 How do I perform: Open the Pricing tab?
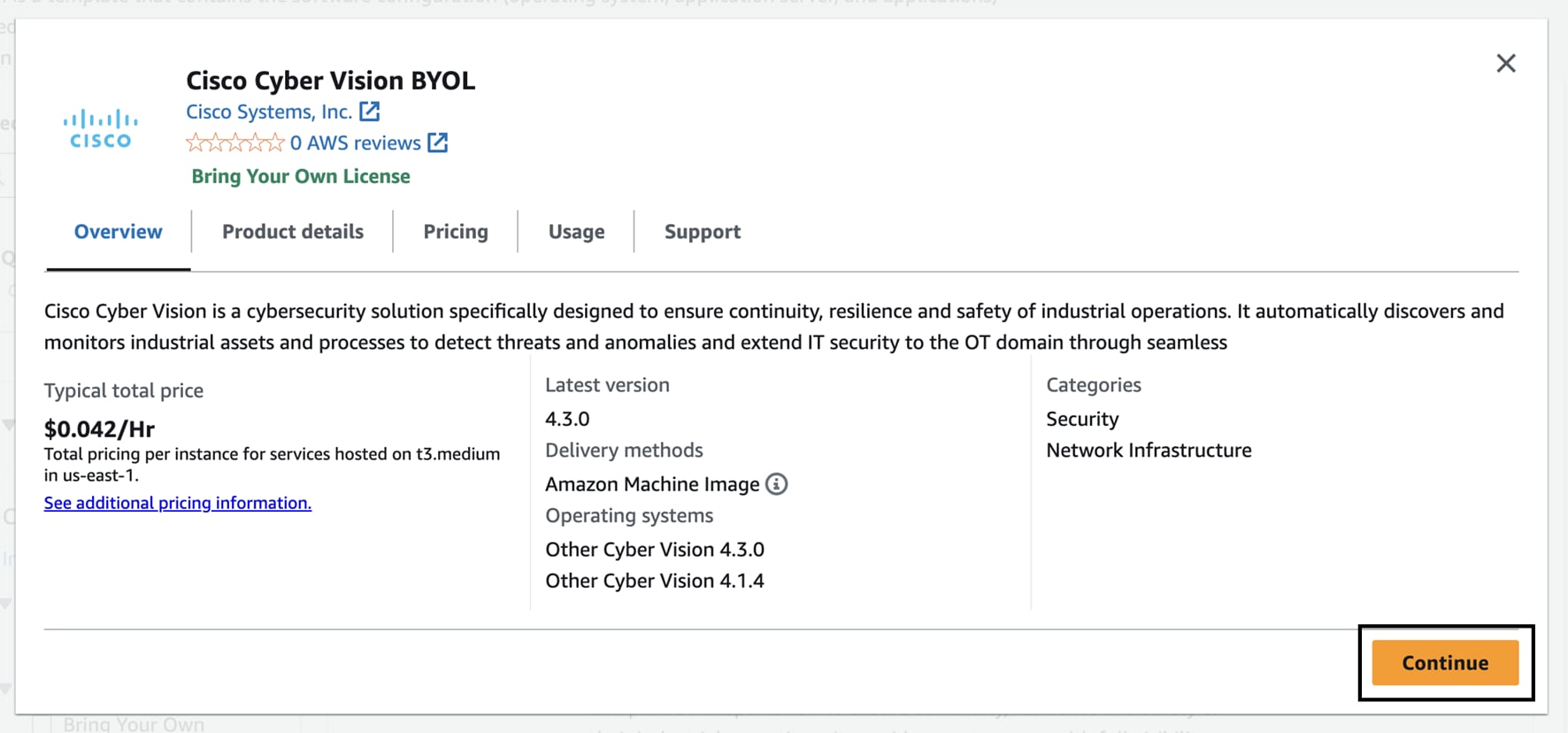point(456,232)
